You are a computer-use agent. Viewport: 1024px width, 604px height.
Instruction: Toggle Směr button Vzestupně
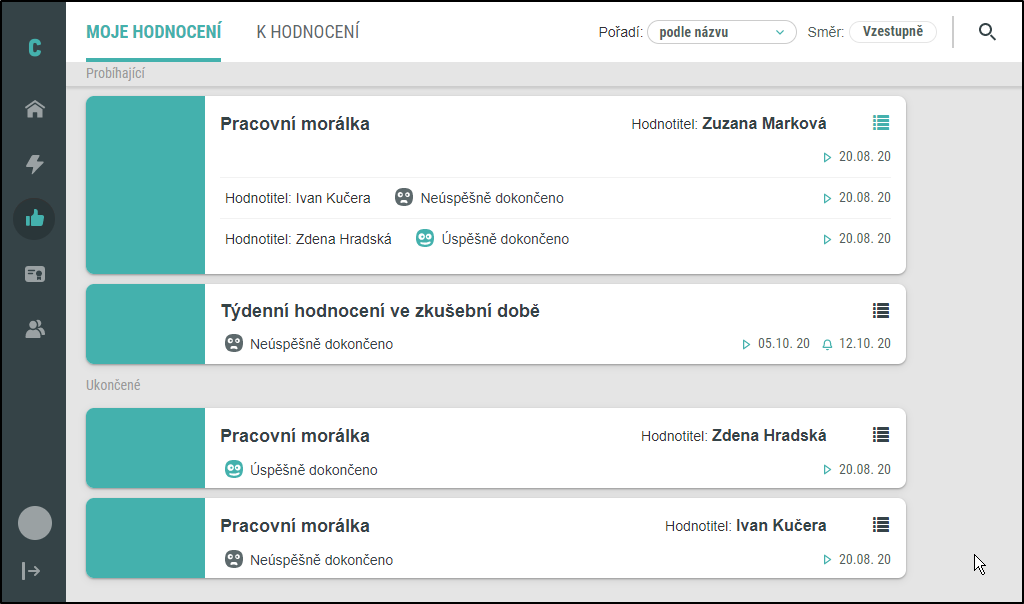coord(893,31)
